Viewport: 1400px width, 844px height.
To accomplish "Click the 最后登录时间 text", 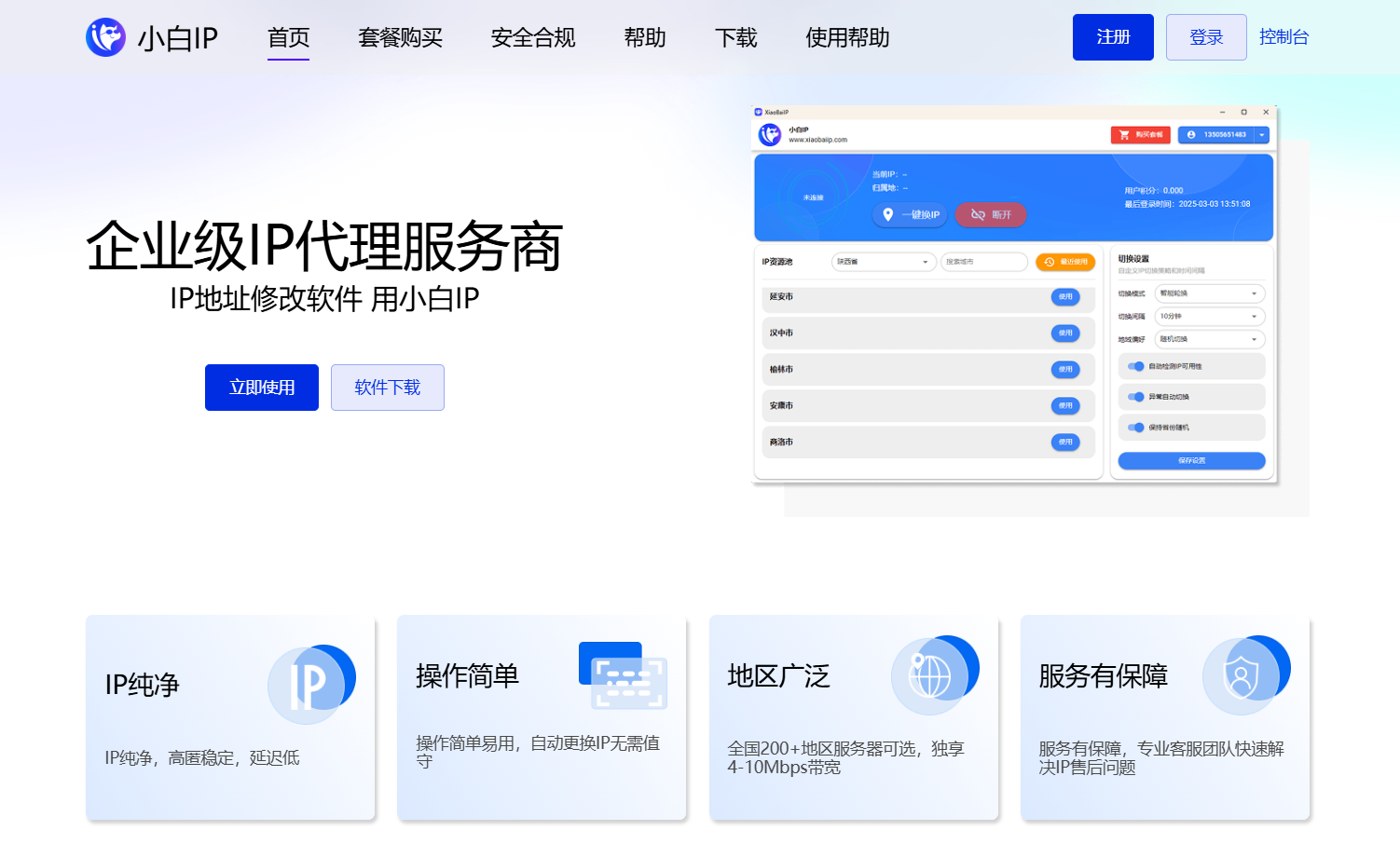I will (x=1187, y=204).
